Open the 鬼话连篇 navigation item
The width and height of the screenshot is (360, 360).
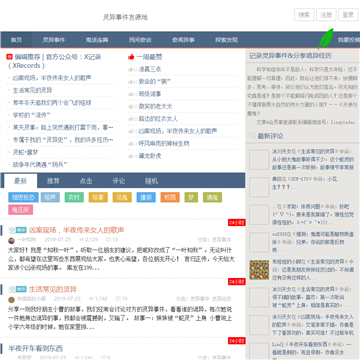tap(97, 40)
